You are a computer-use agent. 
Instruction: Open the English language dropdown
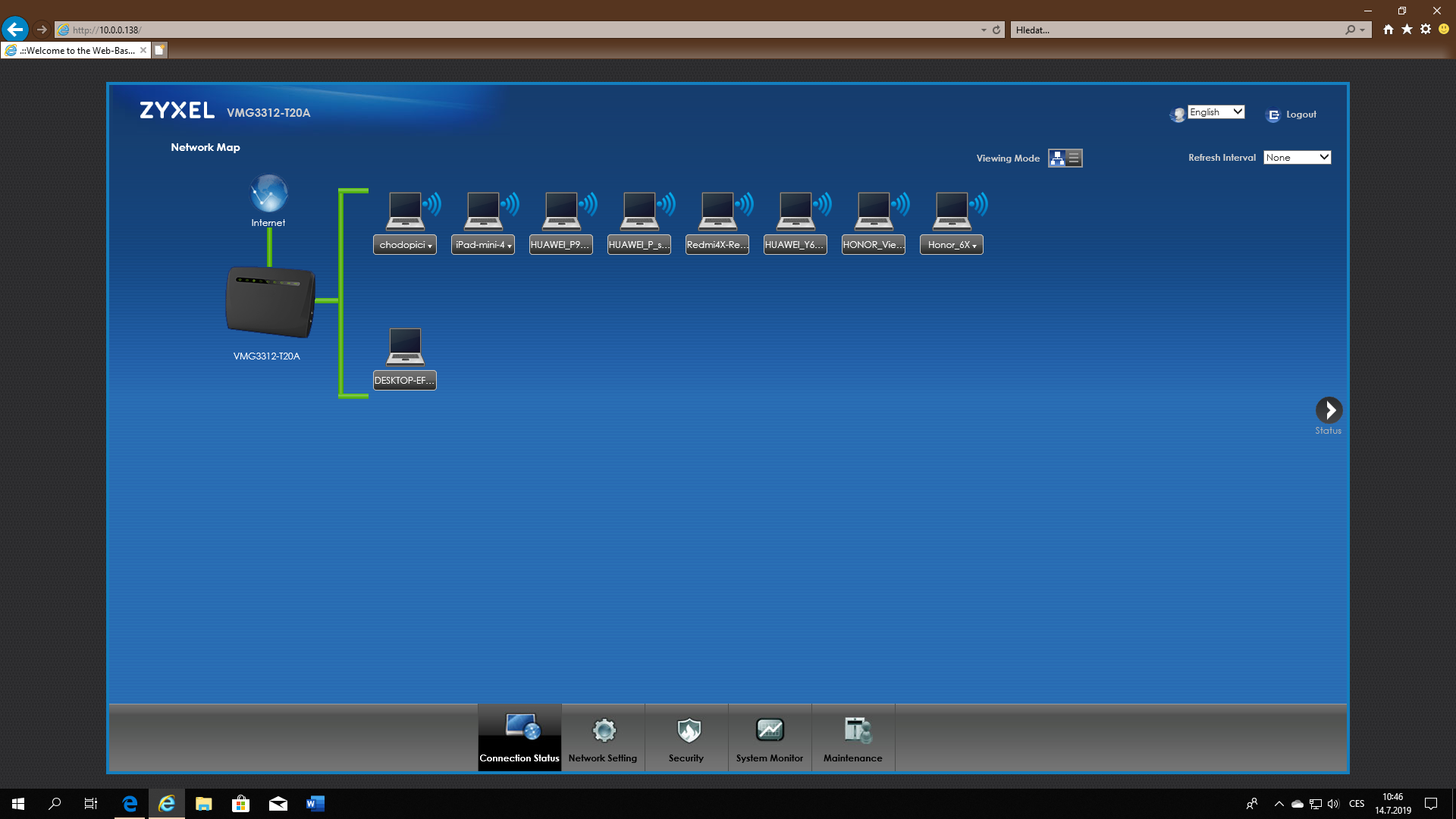(x=1216, y=112)
